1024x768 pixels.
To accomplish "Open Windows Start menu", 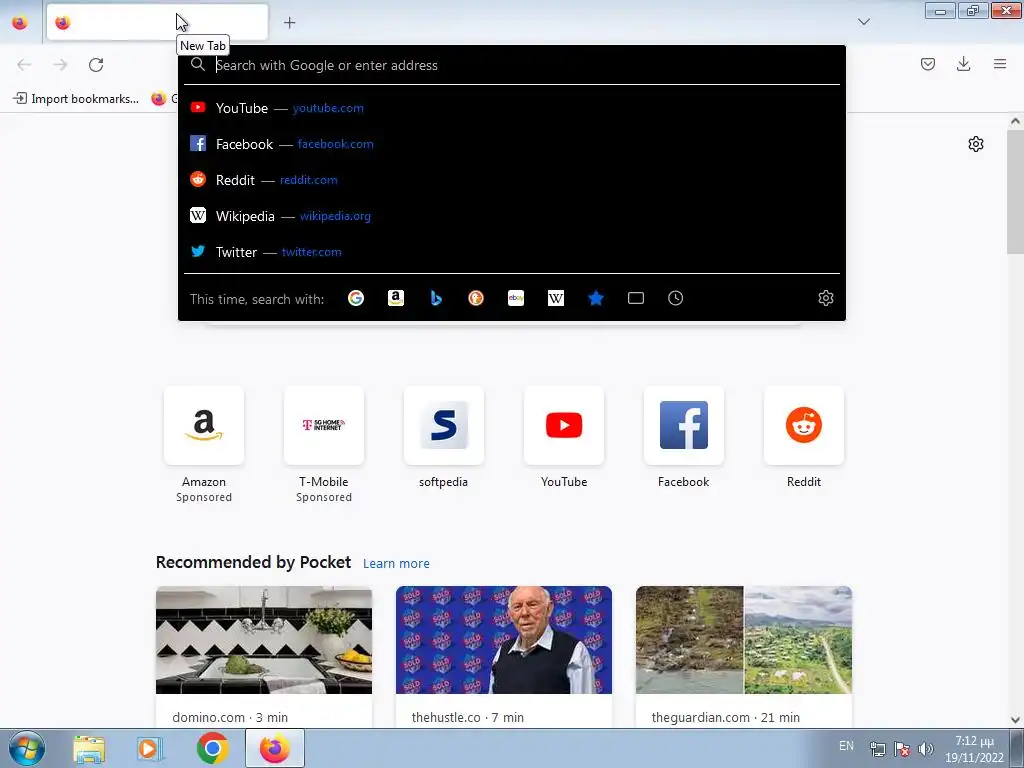I will 26,748.
